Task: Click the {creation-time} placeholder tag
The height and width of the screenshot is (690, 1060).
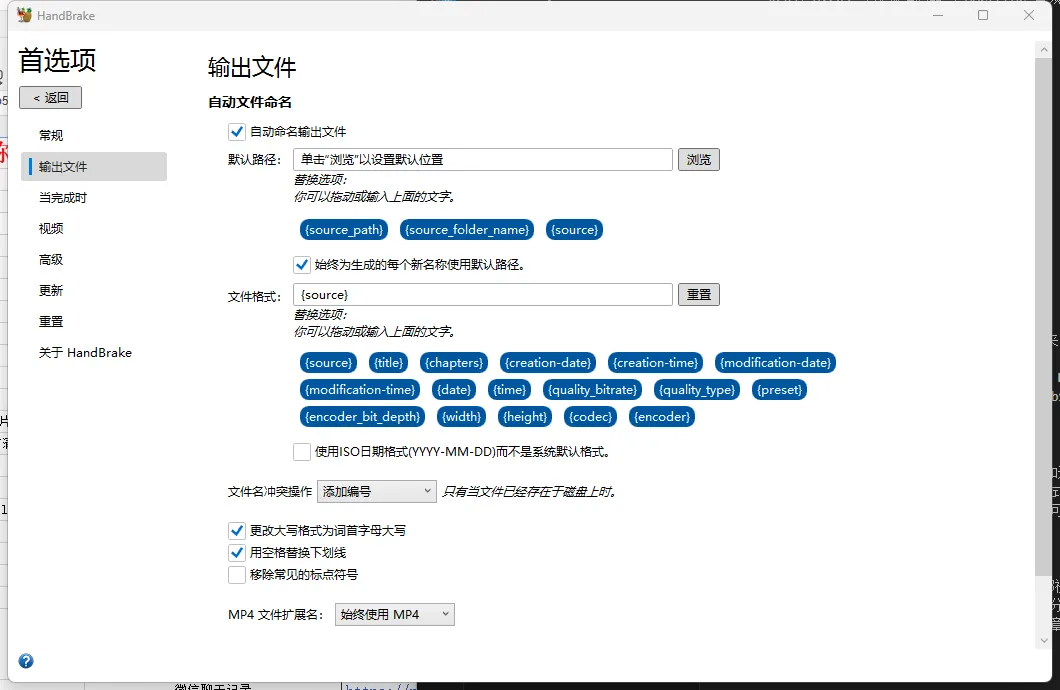Action: pos(656,363)
